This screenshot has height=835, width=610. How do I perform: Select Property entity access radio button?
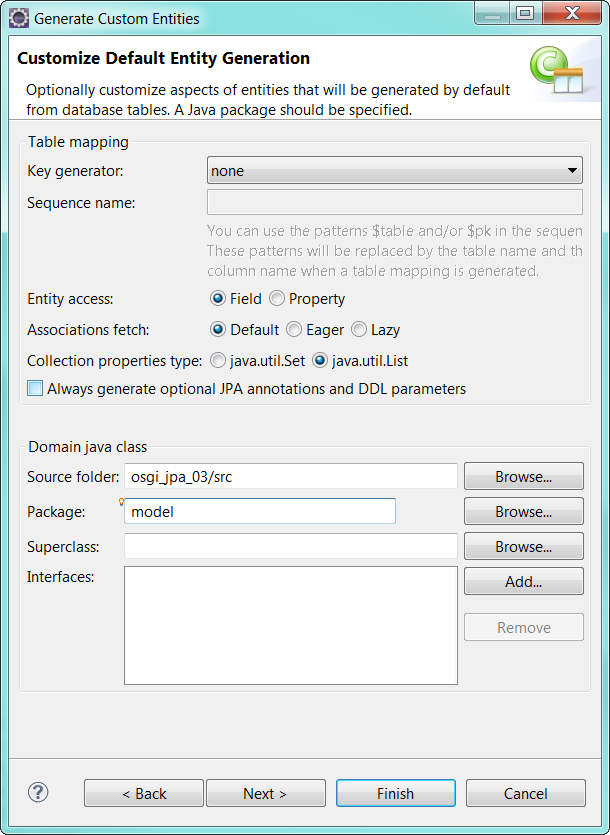277,299
